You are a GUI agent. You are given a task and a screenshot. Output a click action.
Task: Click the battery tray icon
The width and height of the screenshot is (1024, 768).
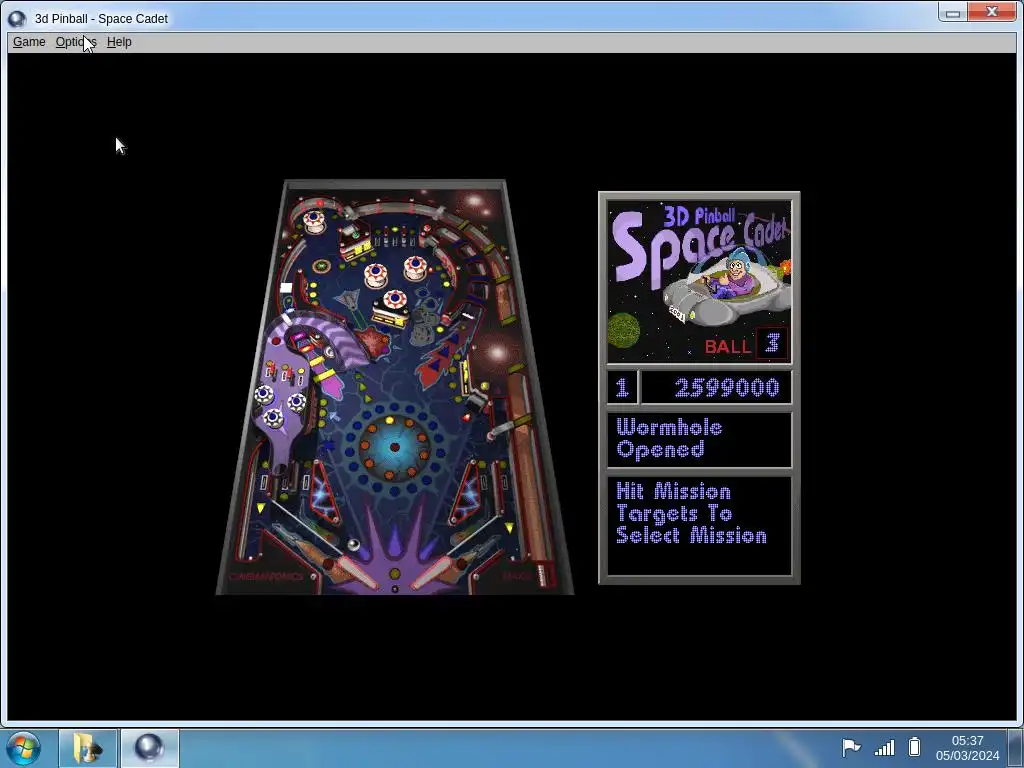(x=914, y=747)
